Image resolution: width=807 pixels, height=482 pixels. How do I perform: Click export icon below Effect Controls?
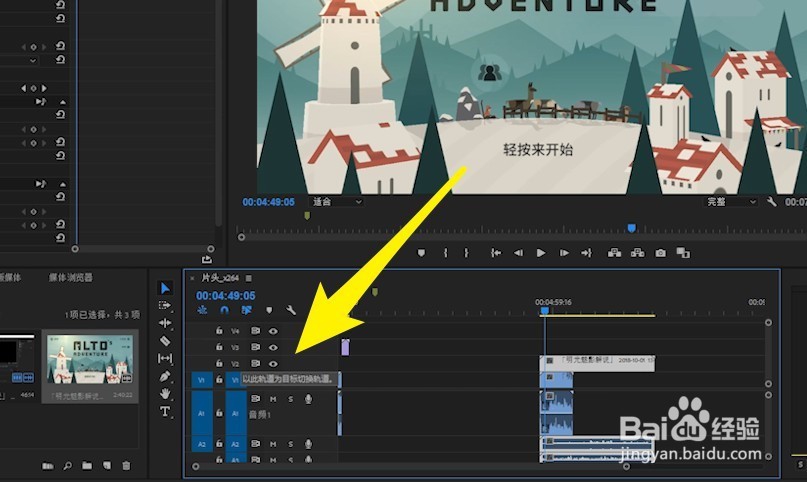[x=206, y=259]
